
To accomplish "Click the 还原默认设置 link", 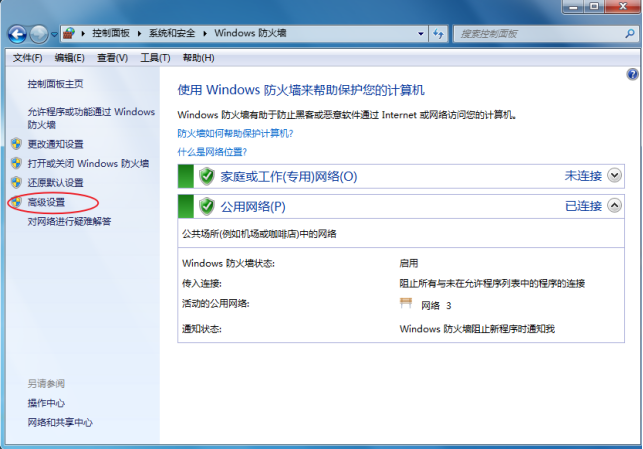I will click(x=55, y=182).
